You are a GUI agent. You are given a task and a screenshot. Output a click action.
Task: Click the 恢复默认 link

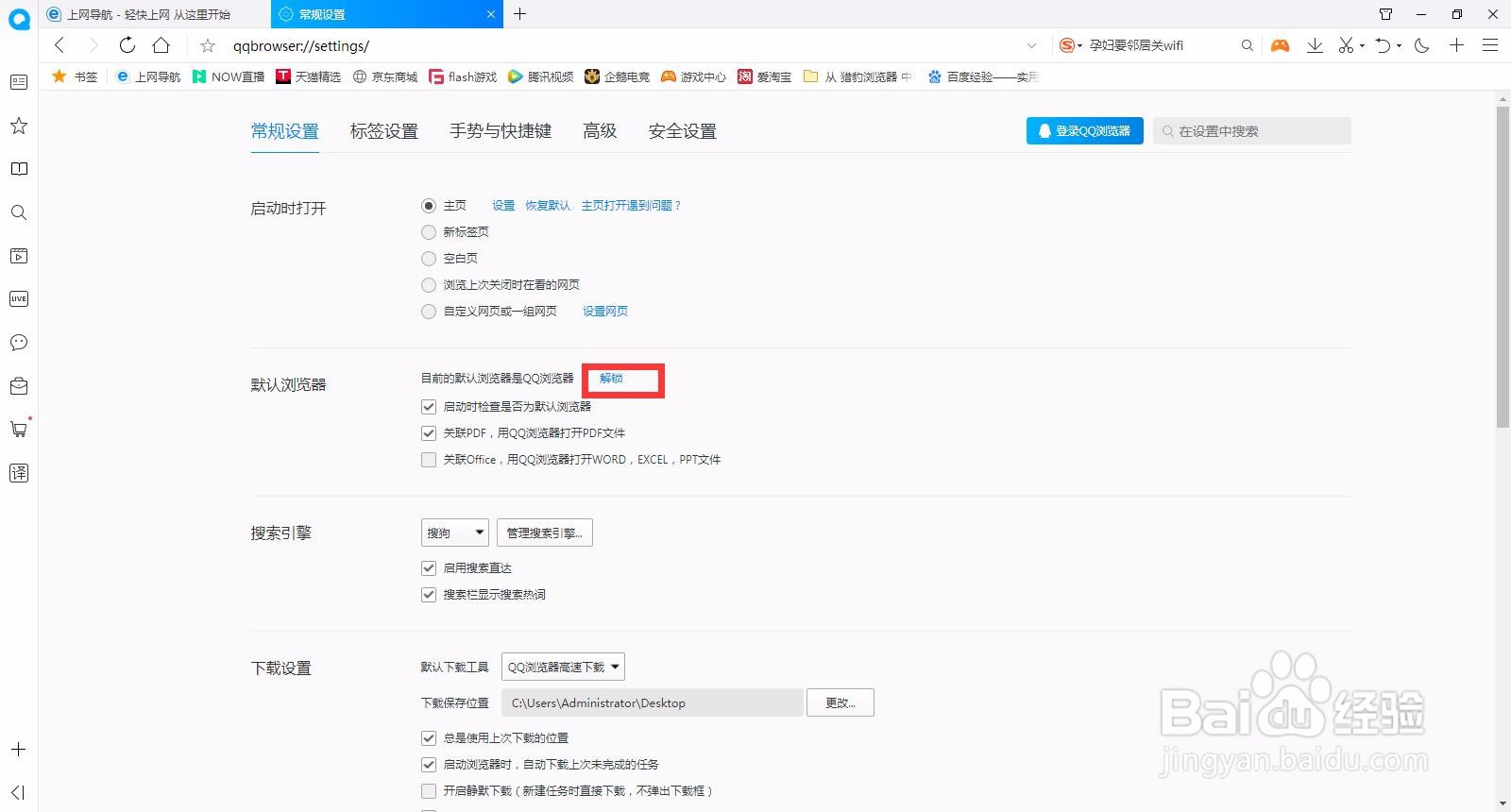point(548,205)
